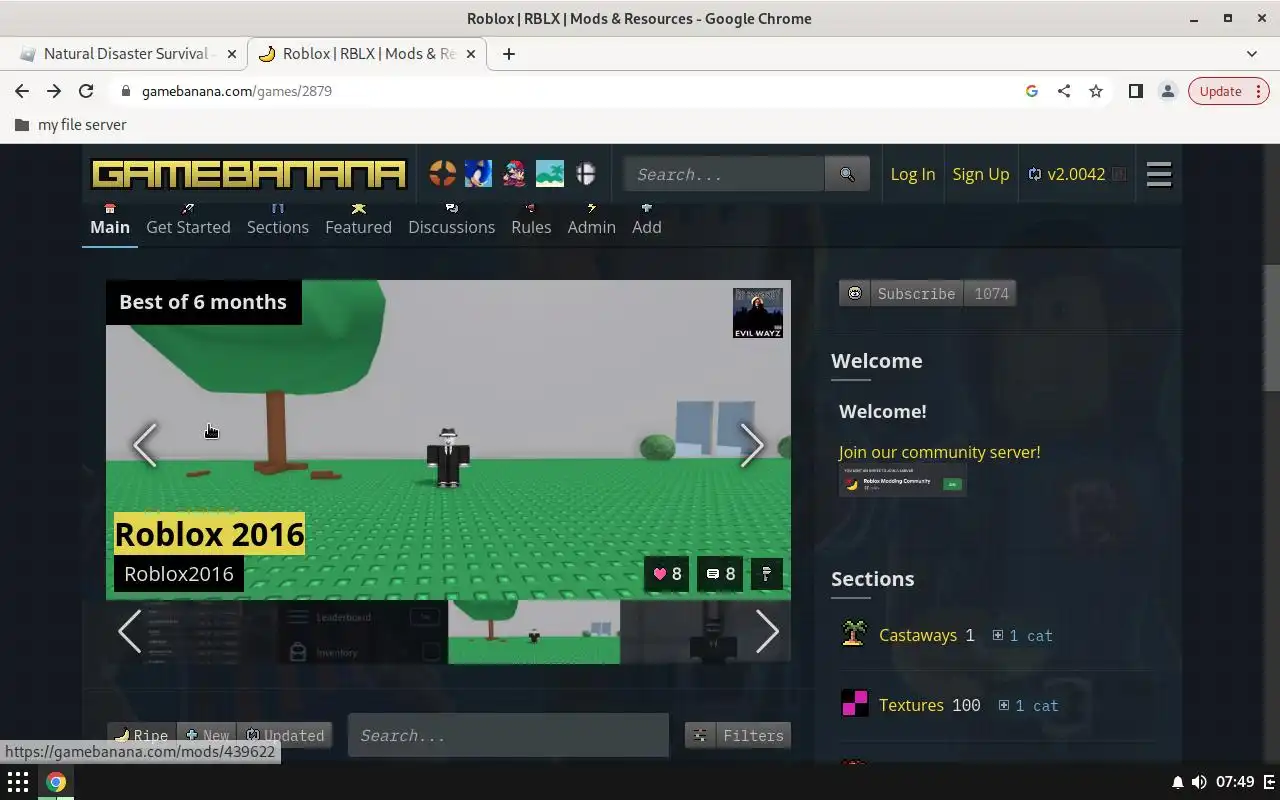Select the Updated sort option
The image size is (1280, 800).
click(286, 736)
